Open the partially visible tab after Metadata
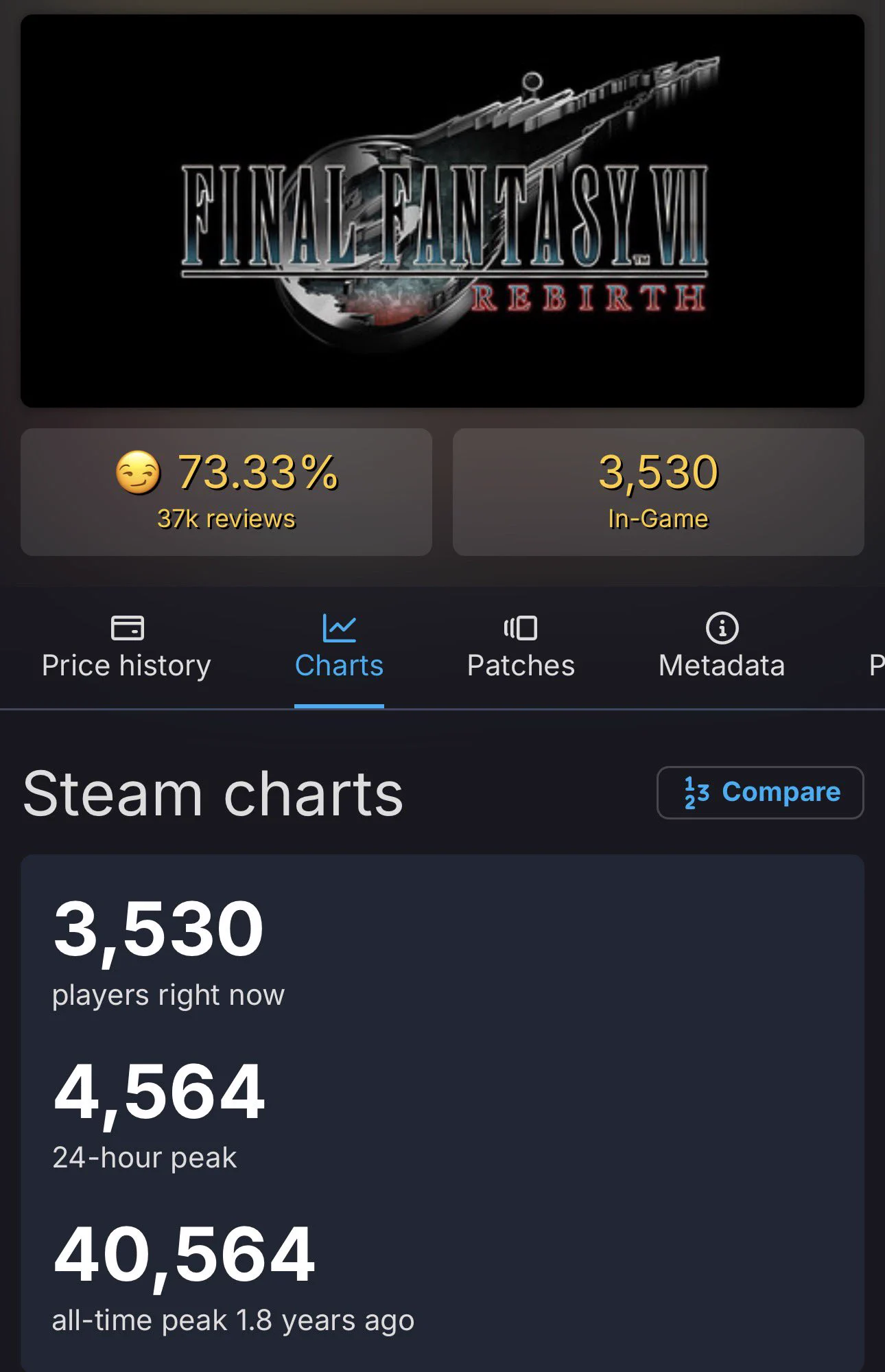Viewport: 885px width, 1372px height. coord(876,665)
